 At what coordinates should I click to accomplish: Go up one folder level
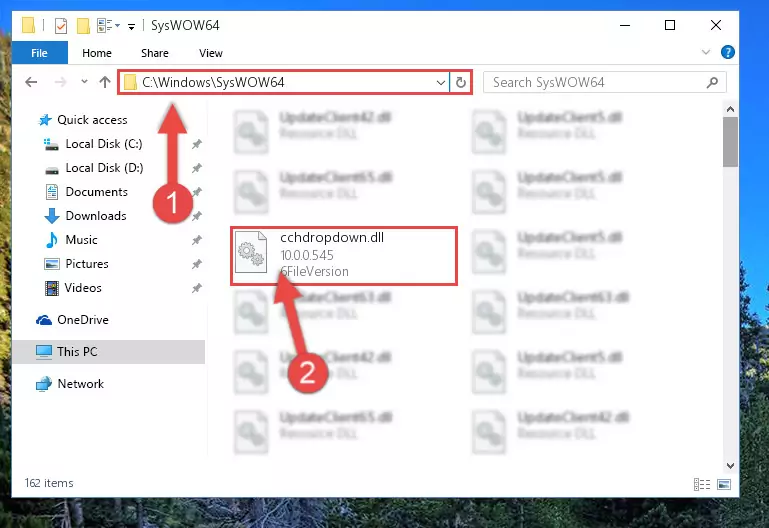[104, 82]
